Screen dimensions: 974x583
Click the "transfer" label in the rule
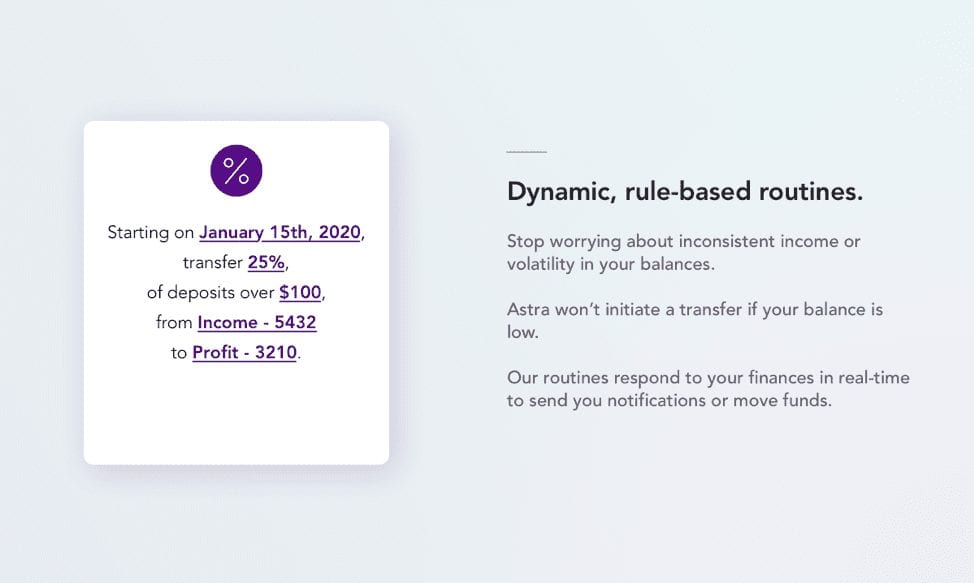click(x=213, y=262)
